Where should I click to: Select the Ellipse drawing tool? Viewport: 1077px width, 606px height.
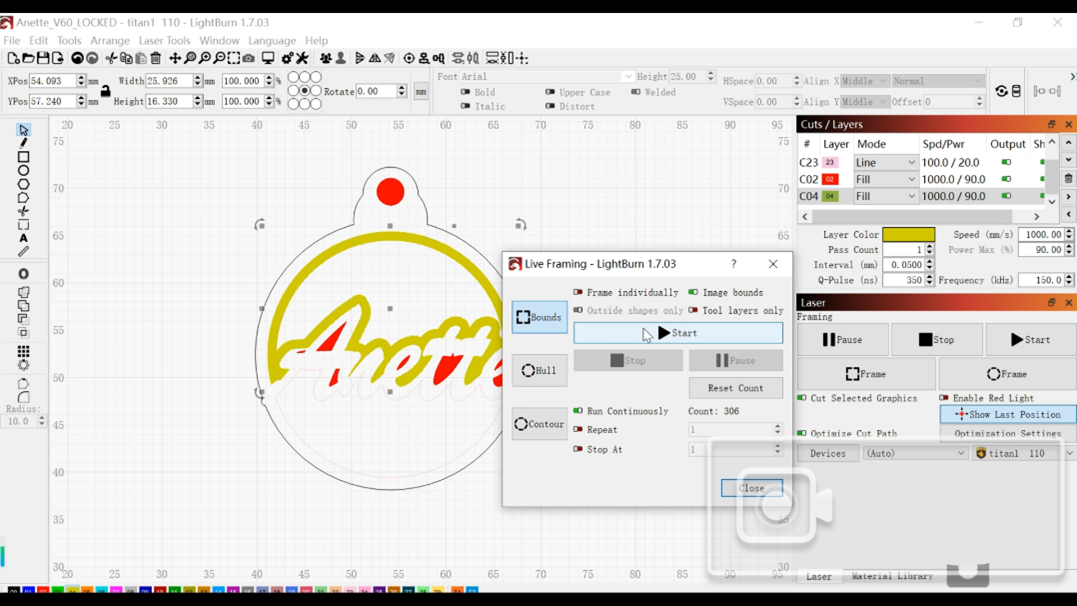[x=24, y=171]
